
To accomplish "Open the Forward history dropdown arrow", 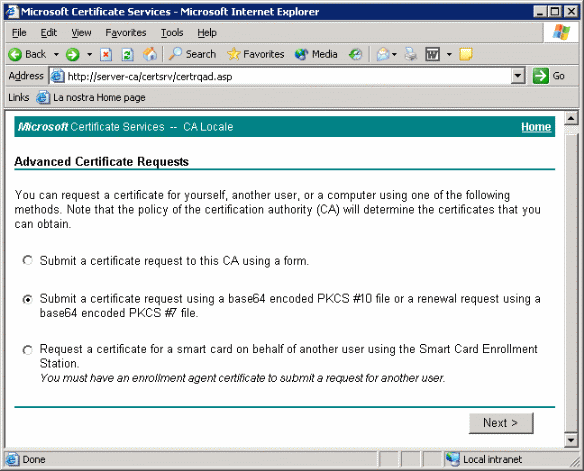I will pyautogui.click(x=89, y=54).
